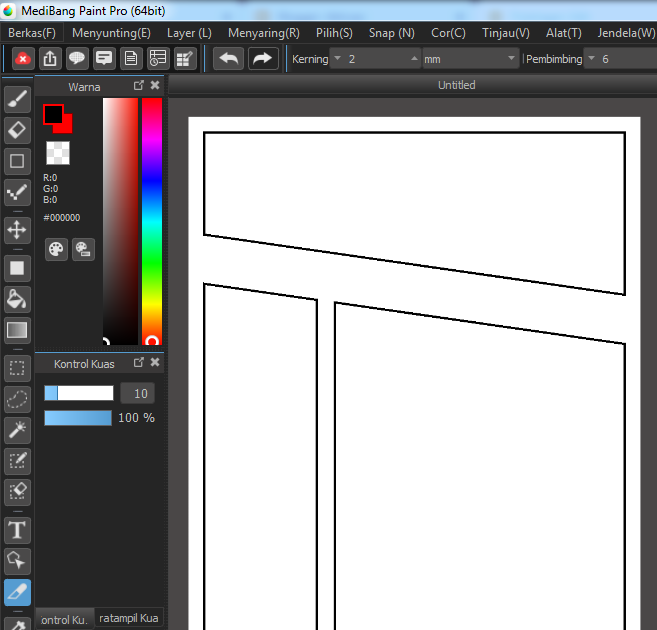Open the Berkas(F) menu
The height and width of the screenshot is (630, 657).
click(32, 33)
